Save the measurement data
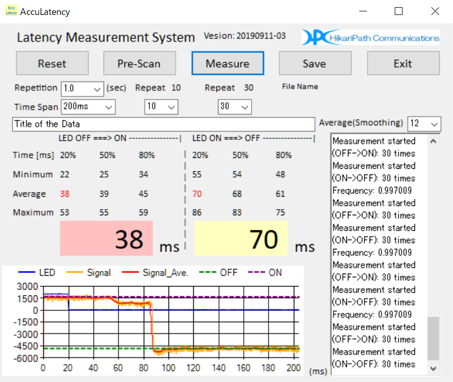Image resolution: width=453 pixels, height=382 pixels. coord(315,63)
